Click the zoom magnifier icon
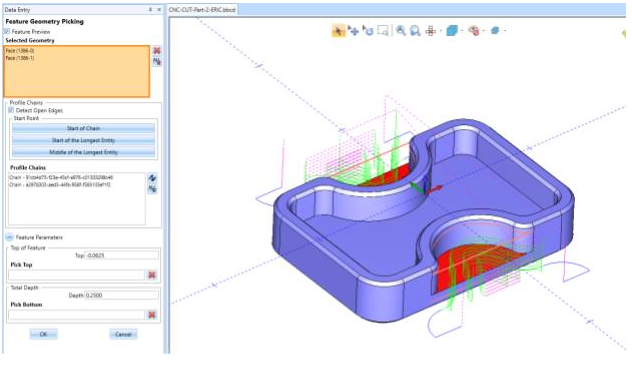 pos(401,31)
